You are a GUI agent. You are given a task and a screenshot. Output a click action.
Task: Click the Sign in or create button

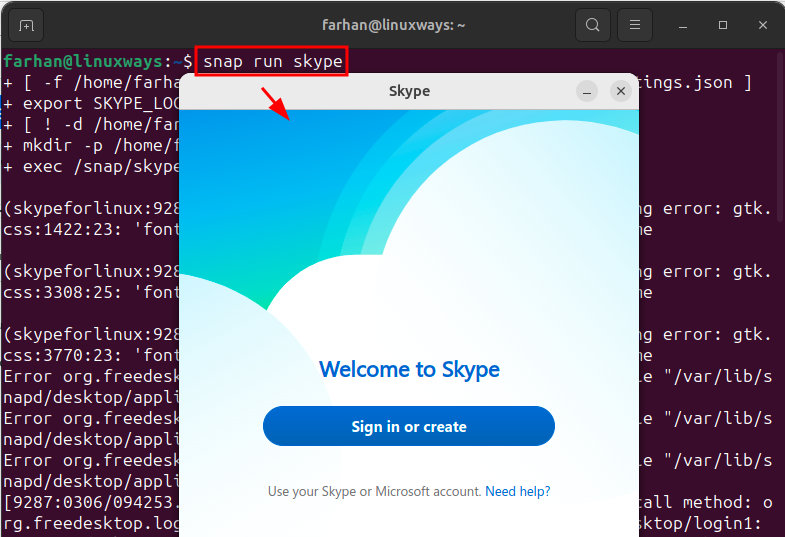coord(409,426)
